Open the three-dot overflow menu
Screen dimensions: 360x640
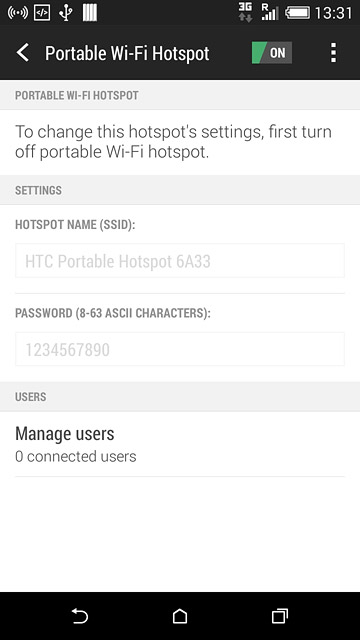[333, 53]
